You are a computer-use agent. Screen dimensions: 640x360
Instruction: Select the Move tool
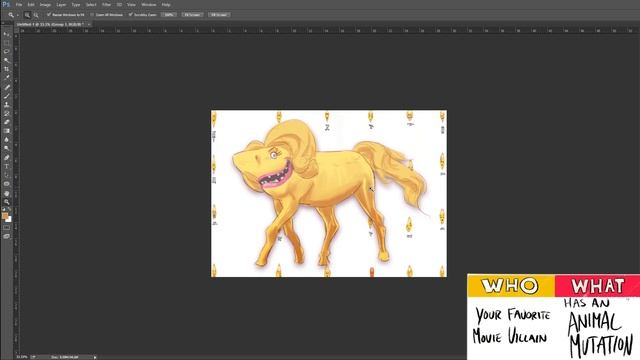(6, 34)
